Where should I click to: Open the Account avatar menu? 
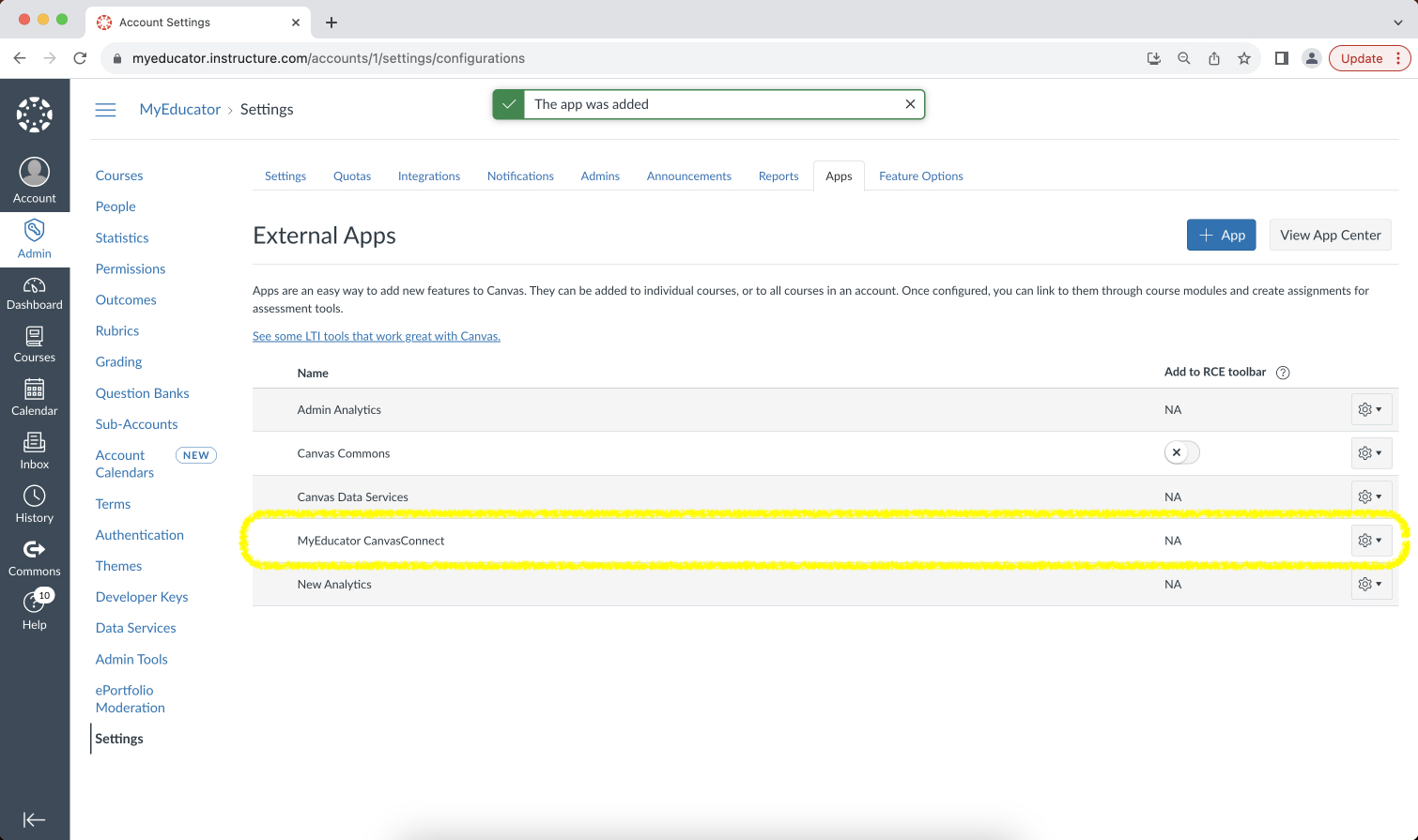pyautogui.click(x=35, y=180)
